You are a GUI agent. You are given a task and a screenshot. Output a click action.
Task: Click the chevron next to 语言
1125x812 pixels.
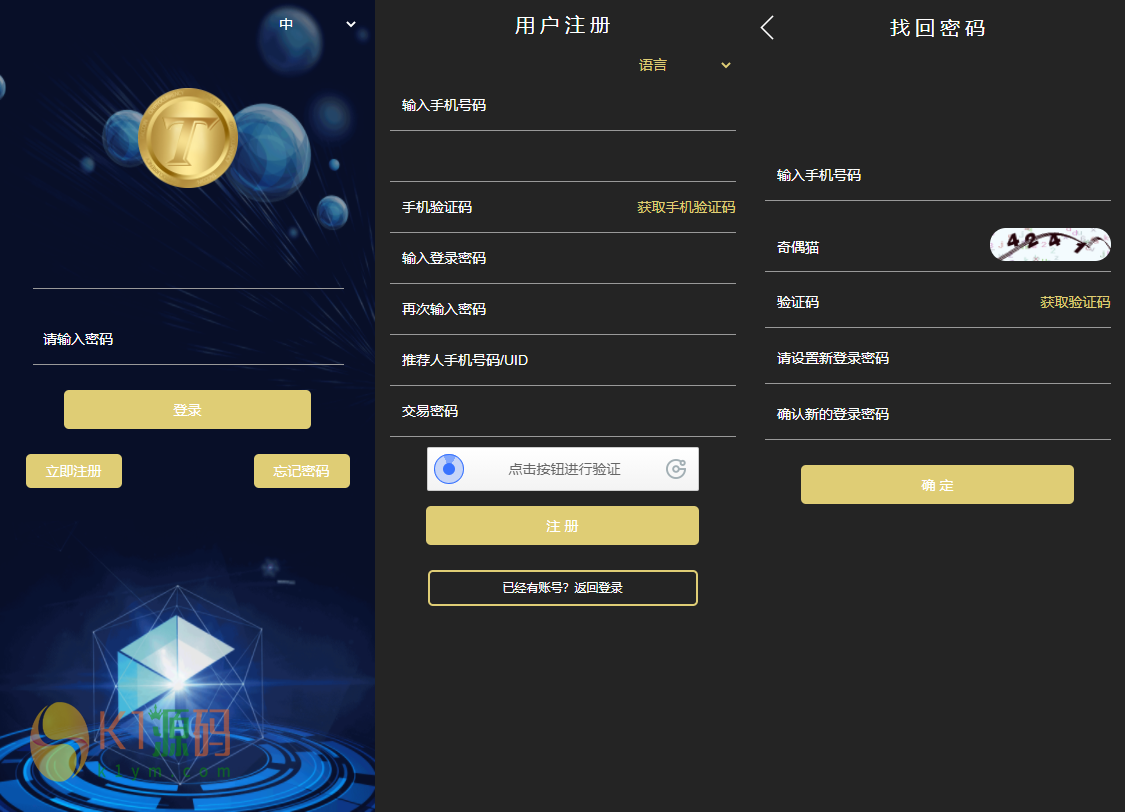point(725,65)
